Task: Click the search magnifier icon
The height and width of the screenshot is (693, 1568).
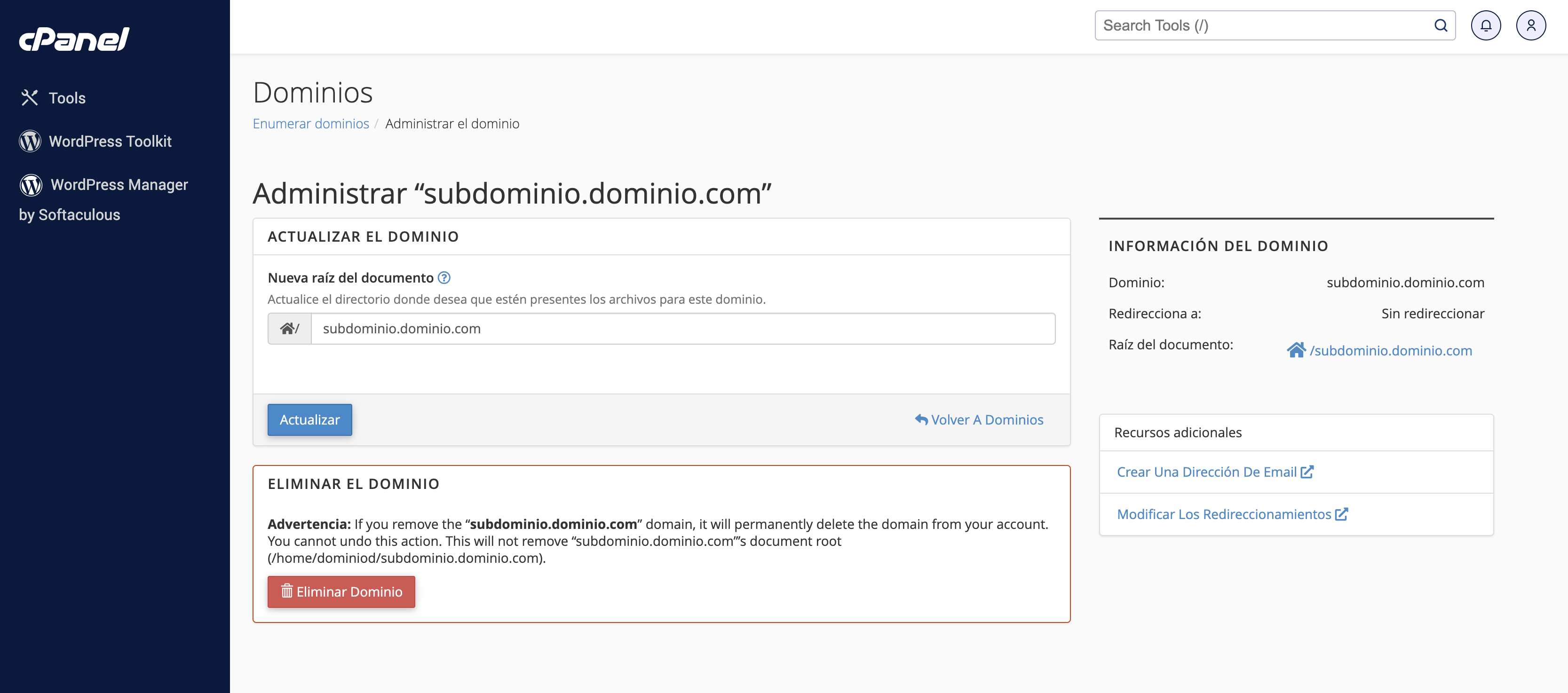Action: pyautogui.click(x=1440, y=25)
